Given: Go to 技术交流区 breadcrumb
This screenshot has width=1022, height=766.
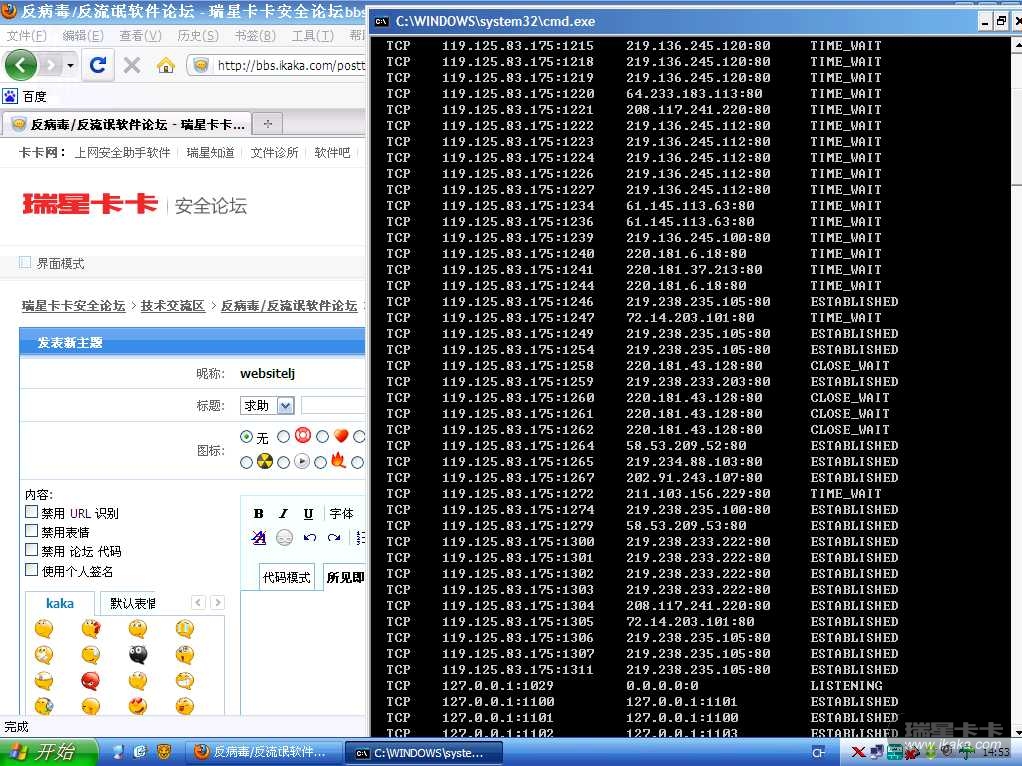Looking at the screenshot, I should 173,306.
